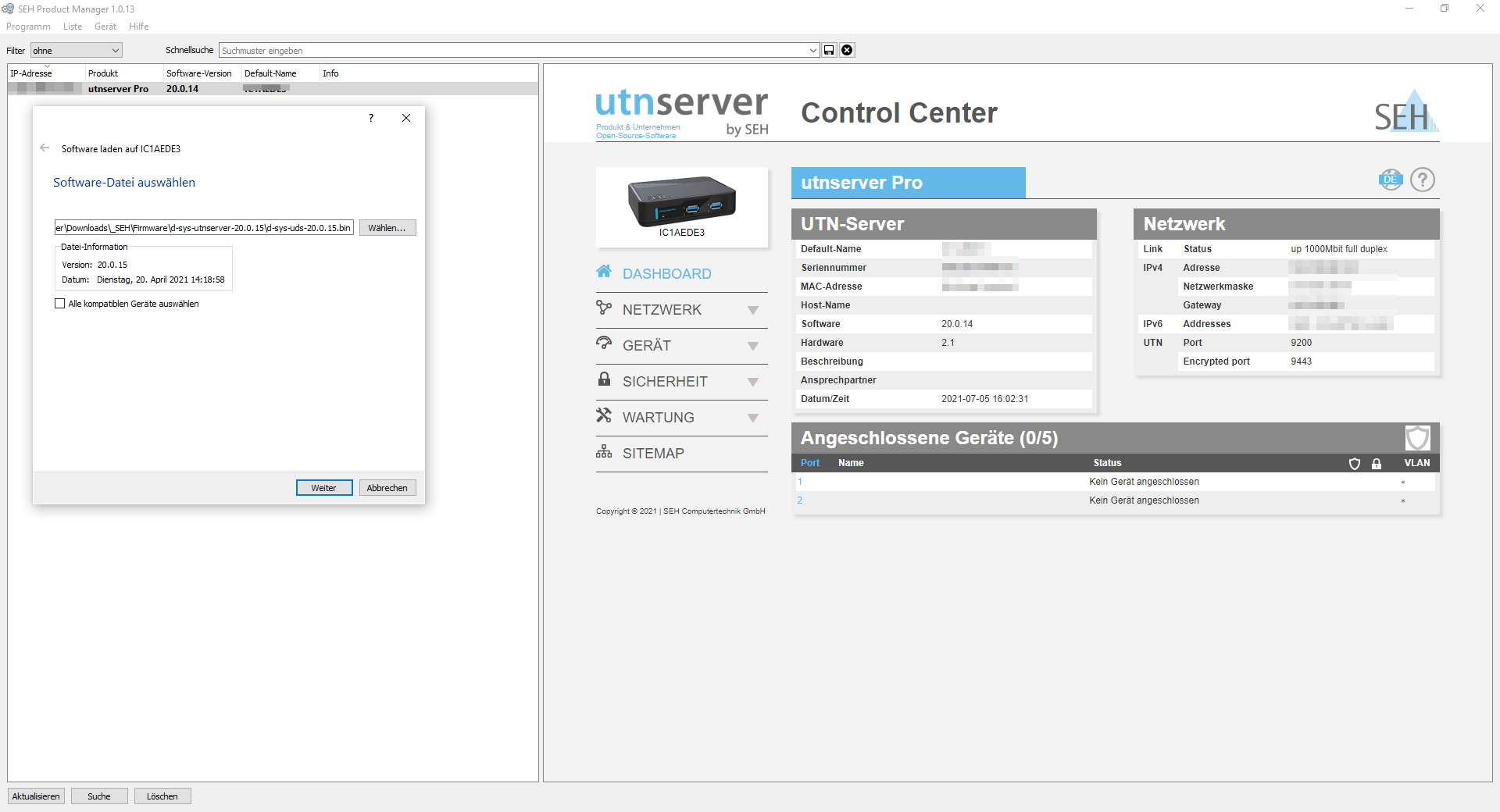This screenshot has width=1500, height=812.
Task: Expand the NETZWERK menu section
Action: point(752,310)
